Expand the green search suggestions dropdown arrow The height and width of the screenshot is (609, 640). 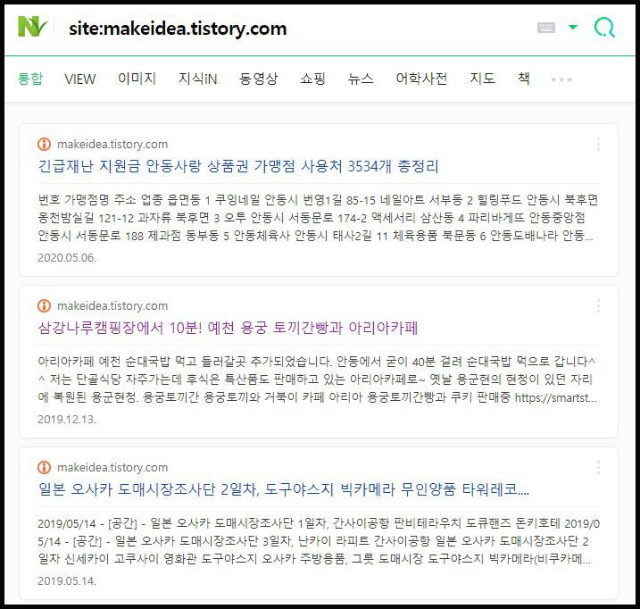573,27
